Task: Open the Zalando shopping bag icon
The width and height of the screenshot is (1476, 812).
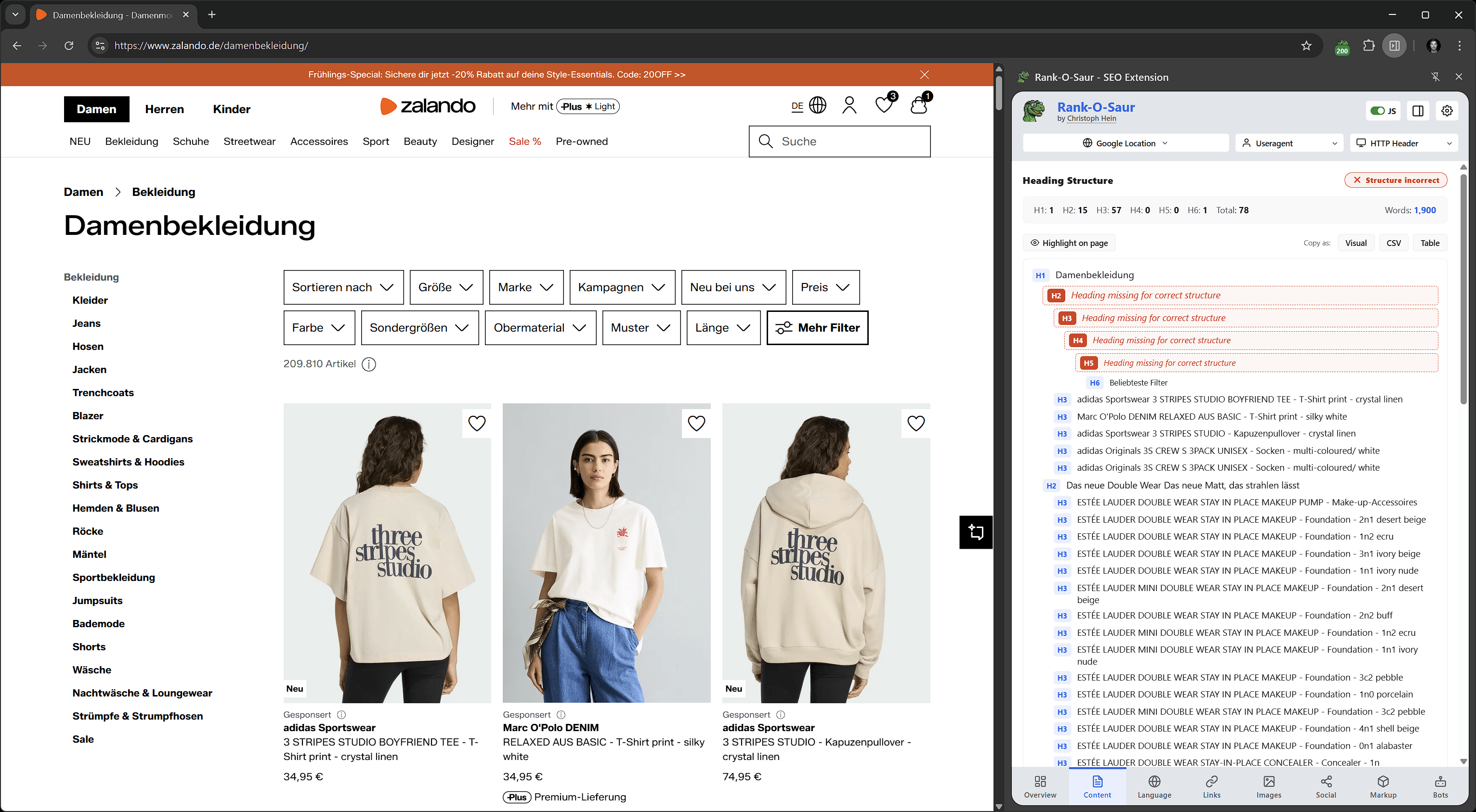Action: coord(919,105)
